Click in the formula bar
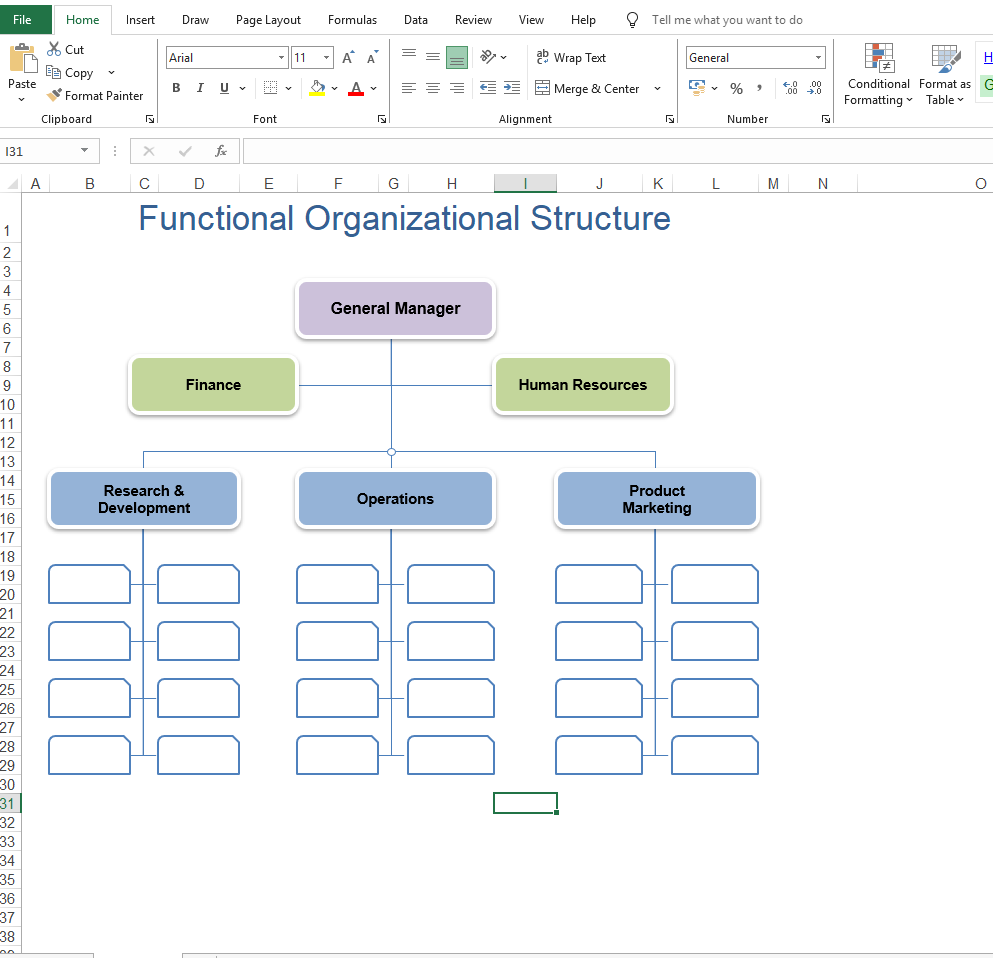The width and height of the screenshot is (993, 958). [617, 151]
